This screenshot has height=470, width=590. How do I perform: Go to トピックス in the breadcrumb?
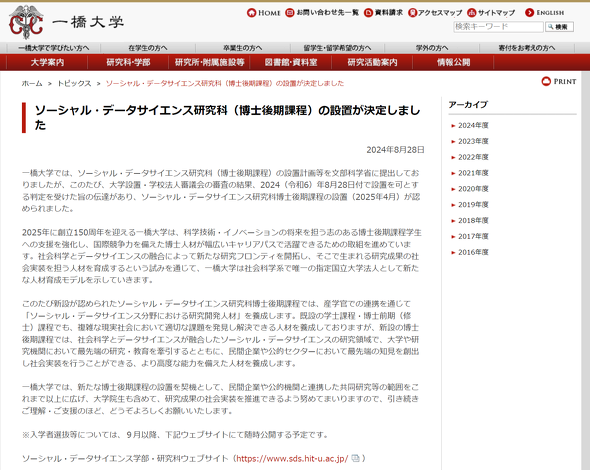pyautogui.click(x=74, y=84)
